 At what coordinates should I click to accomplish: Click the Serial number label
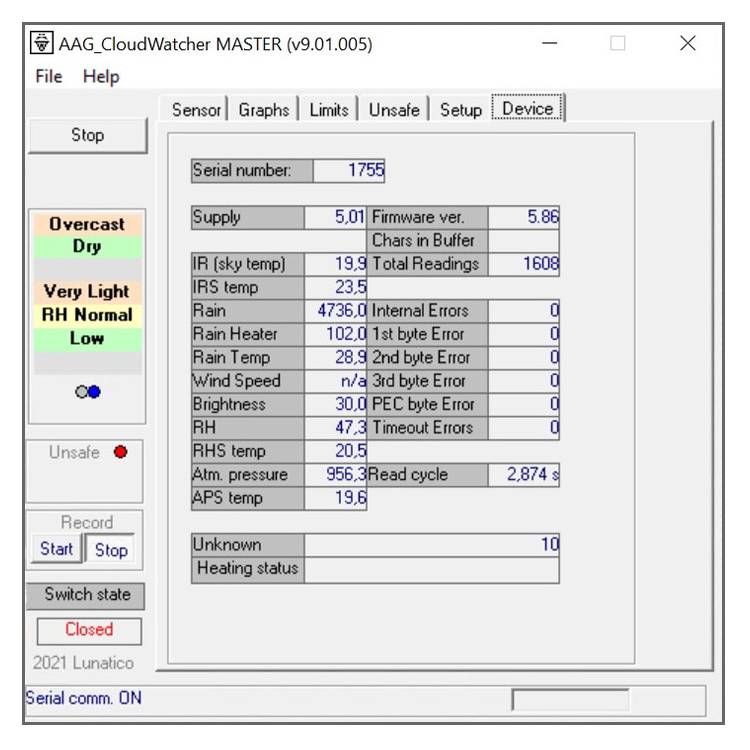tap(252, 171)
